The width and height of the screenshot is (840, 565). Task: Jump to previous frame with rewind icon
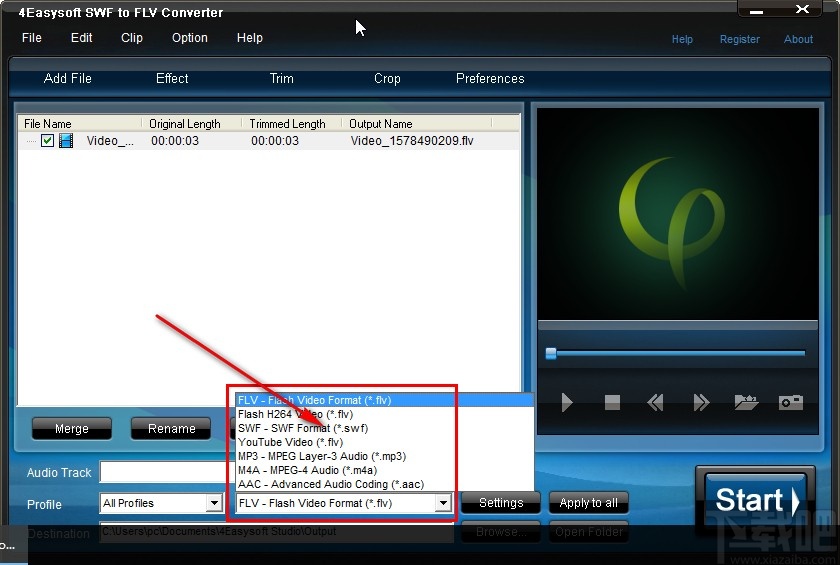point(655,402)
